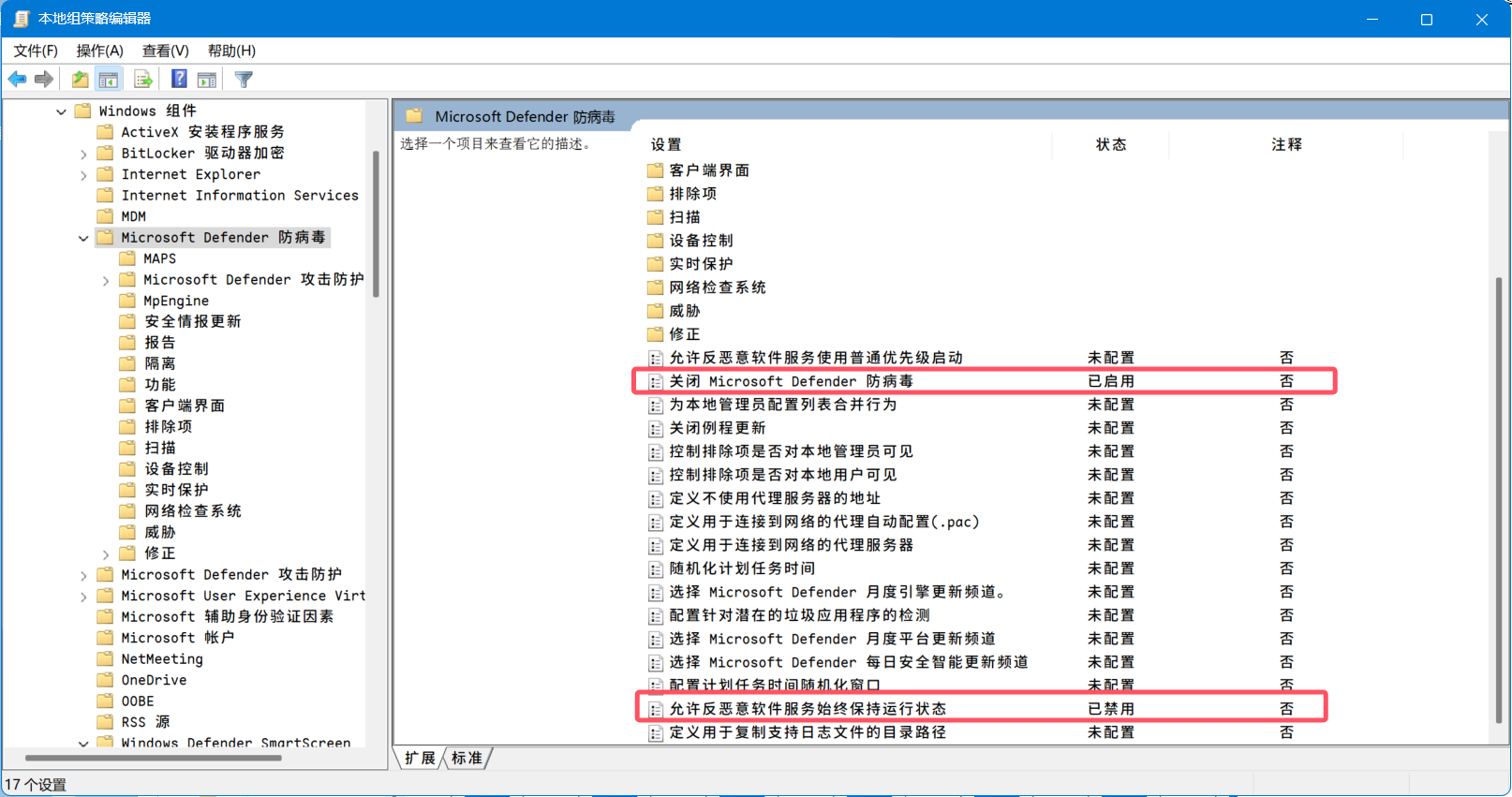Collapse the Microsoft Defender 防病毒 tree node
The width and height of the screenshot is (1512, 797).
tap(83, 238)
